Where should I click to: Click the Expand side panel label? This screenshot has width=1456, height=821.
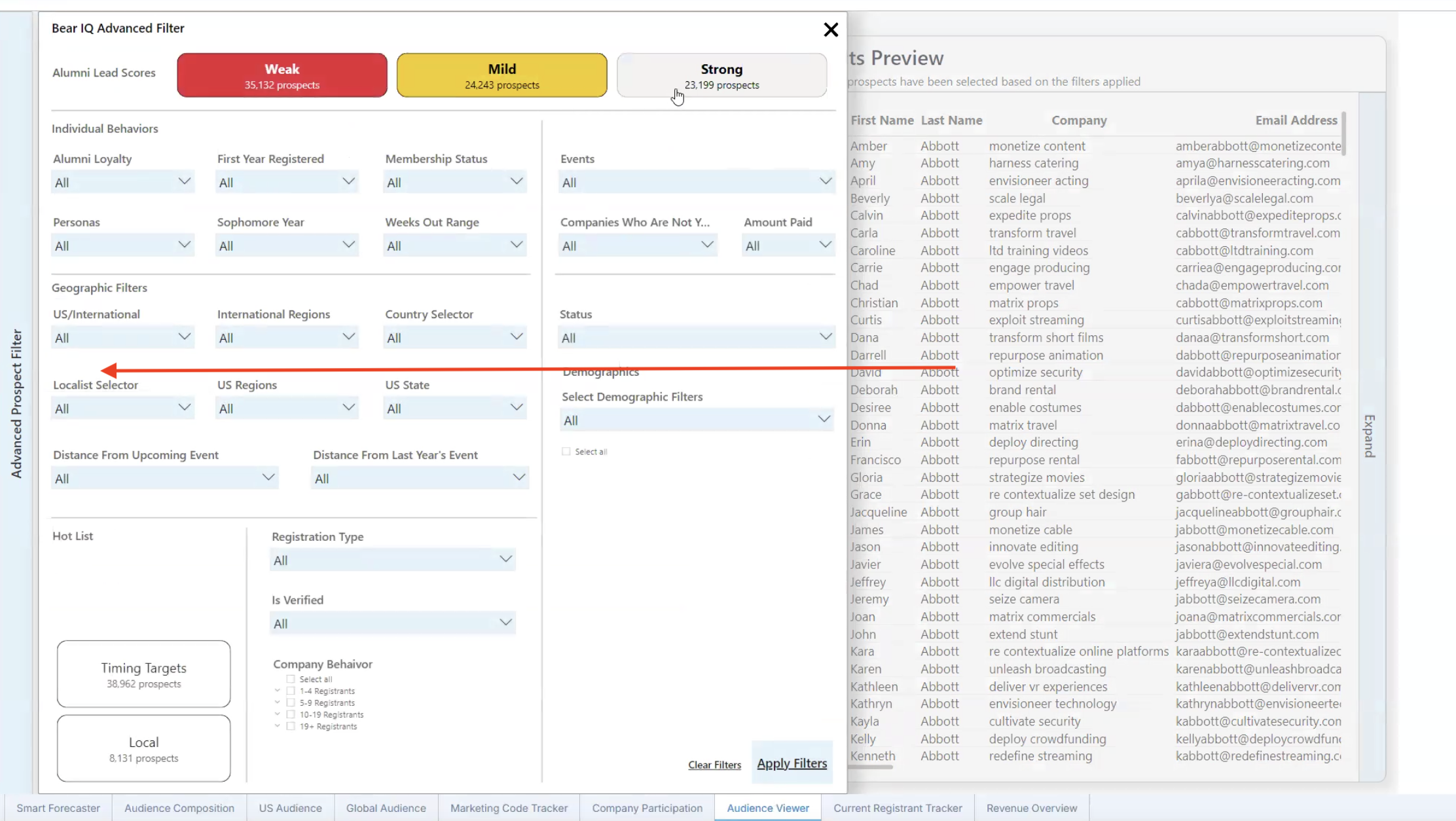pos(1369,435)
